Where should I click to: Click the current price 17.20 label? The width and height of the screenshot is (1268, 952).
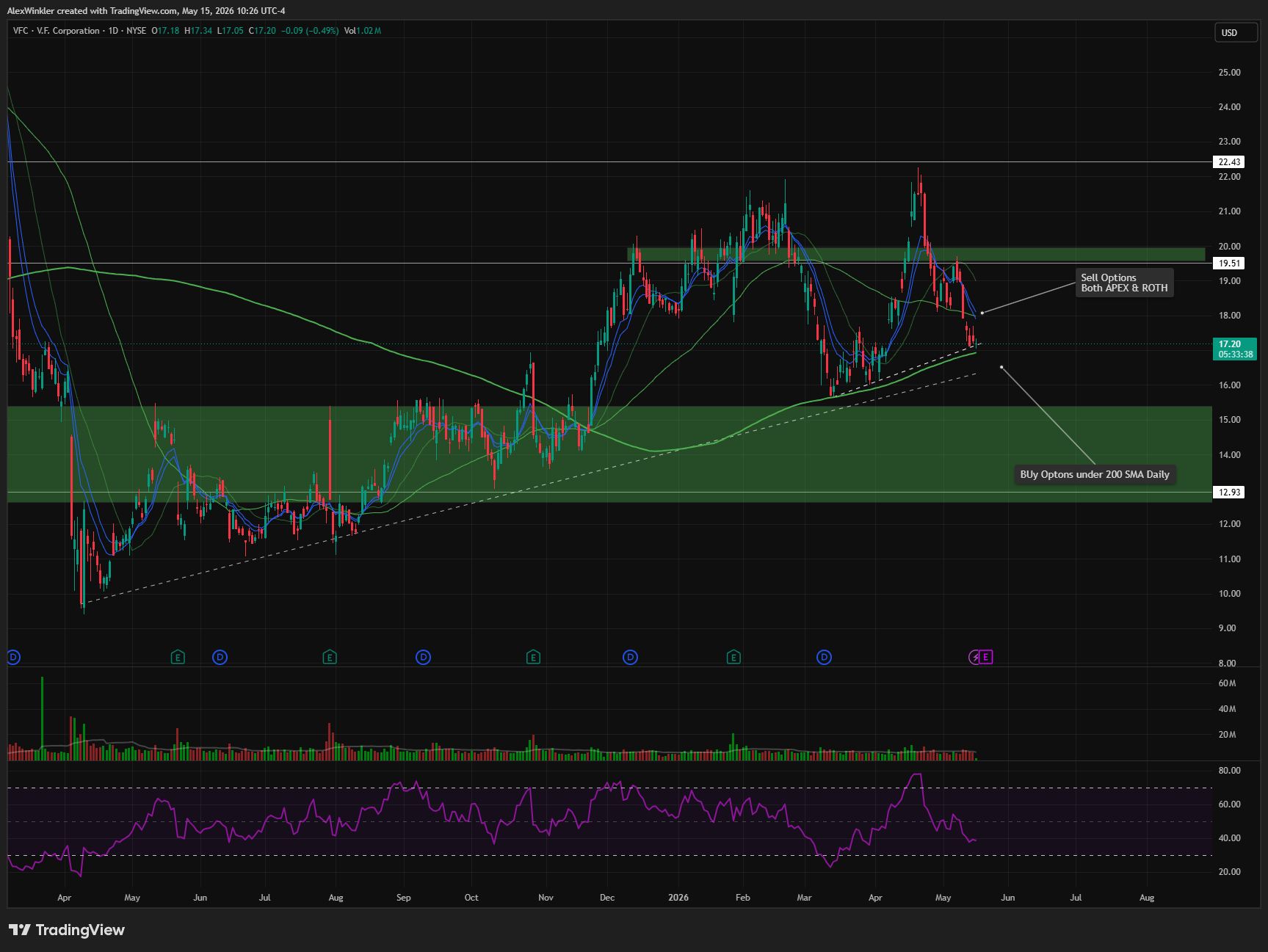(1230, 344)
